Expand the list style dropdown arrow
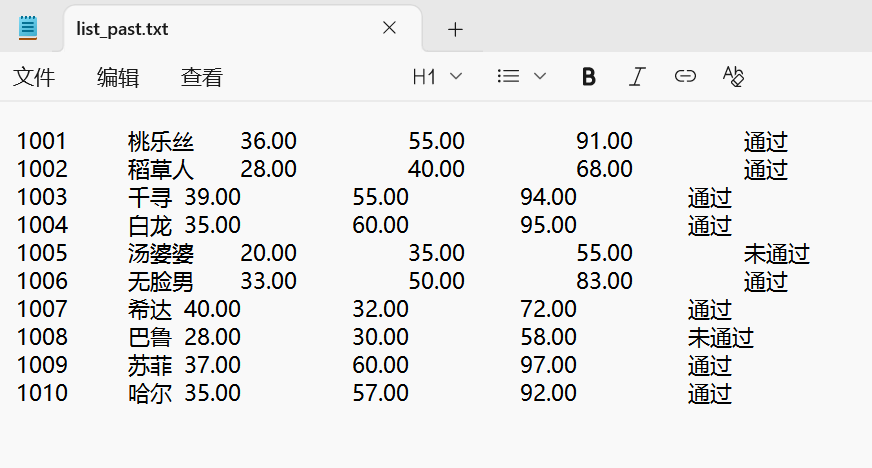 point(539,76)
